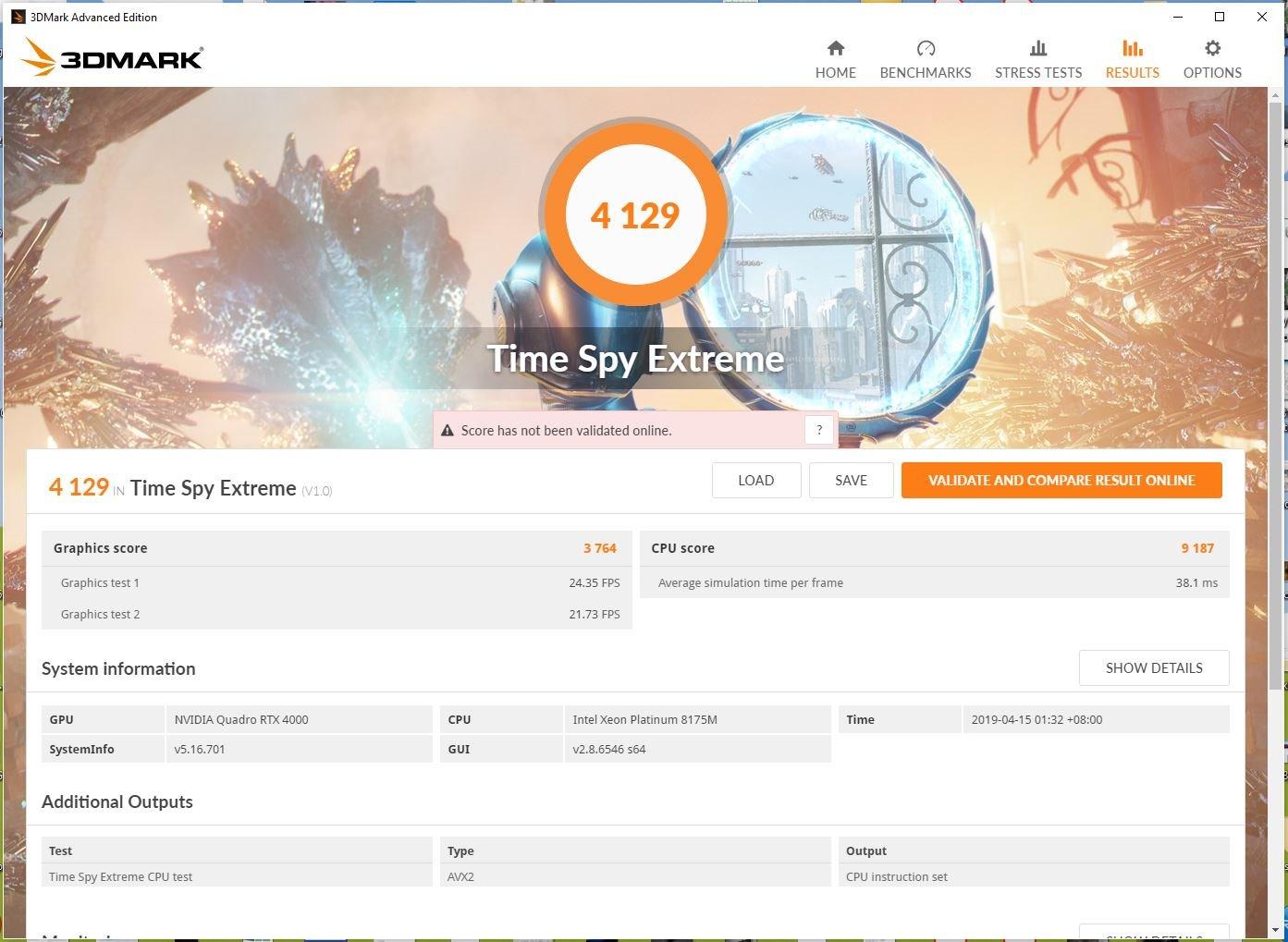Click the 3DMark title bar app icon

pyautogui.click(x=18, y=17)
